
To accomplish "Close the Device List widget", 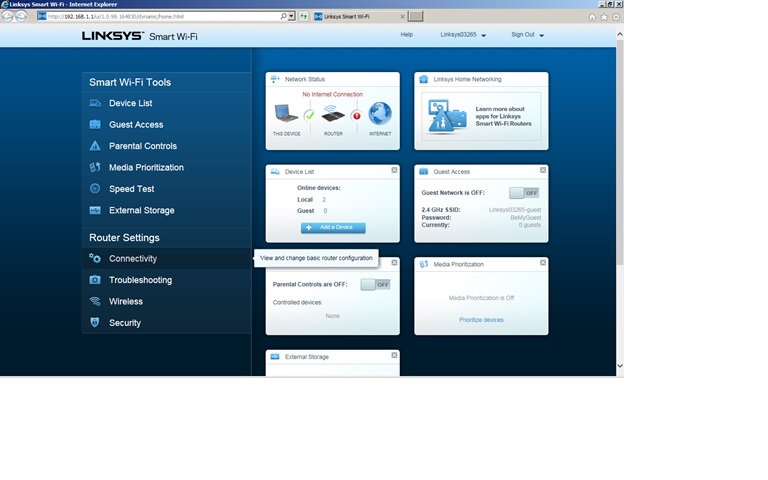I will tap(394, 170).
